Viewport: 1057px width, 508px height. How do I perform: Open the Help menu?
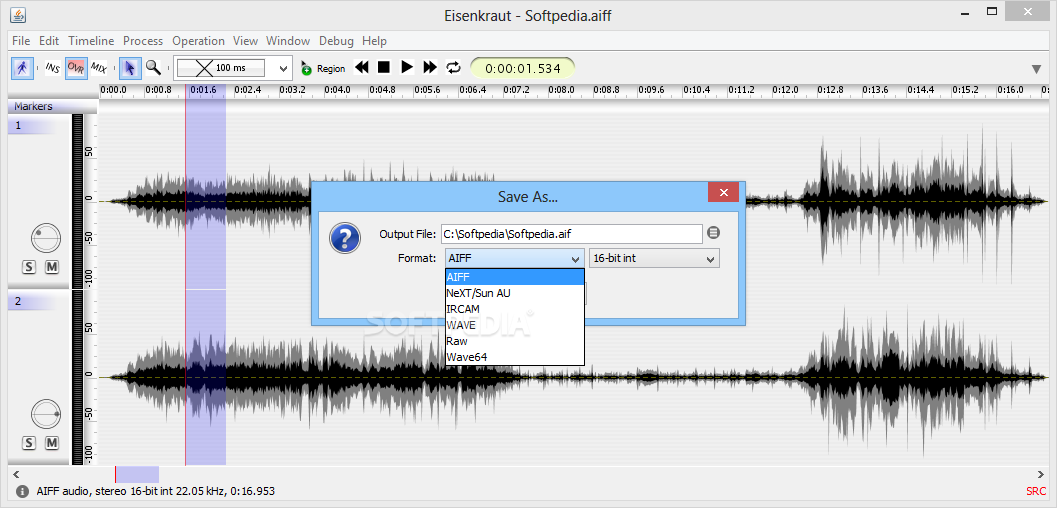point(374,41)
